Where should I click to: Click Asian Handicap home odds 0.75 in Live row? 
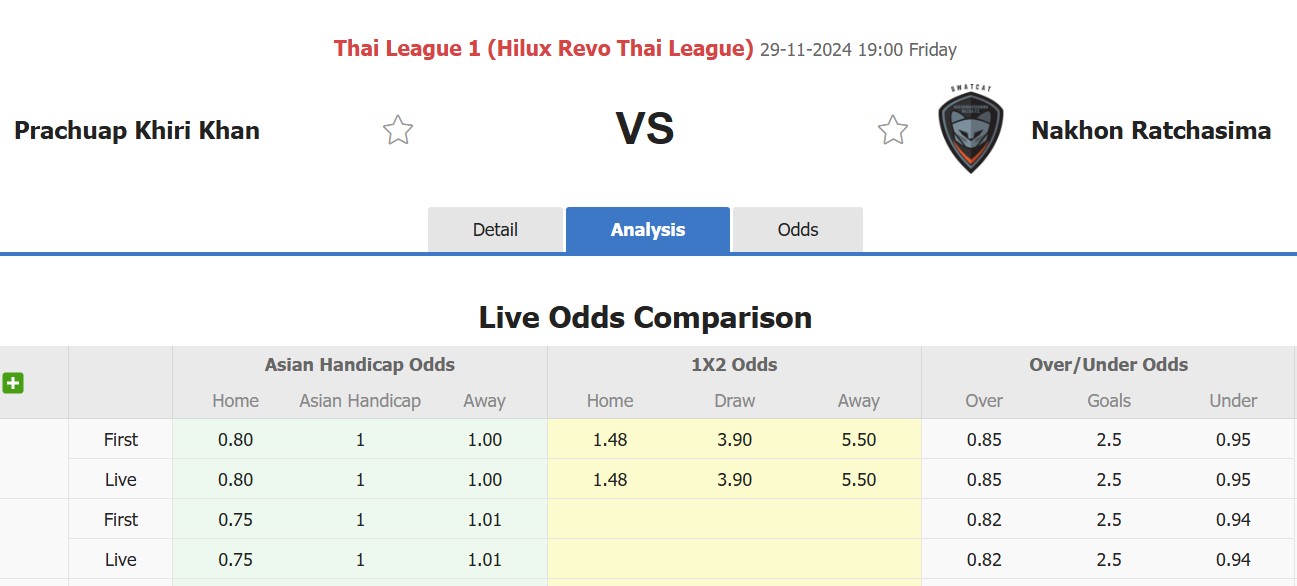235,560
